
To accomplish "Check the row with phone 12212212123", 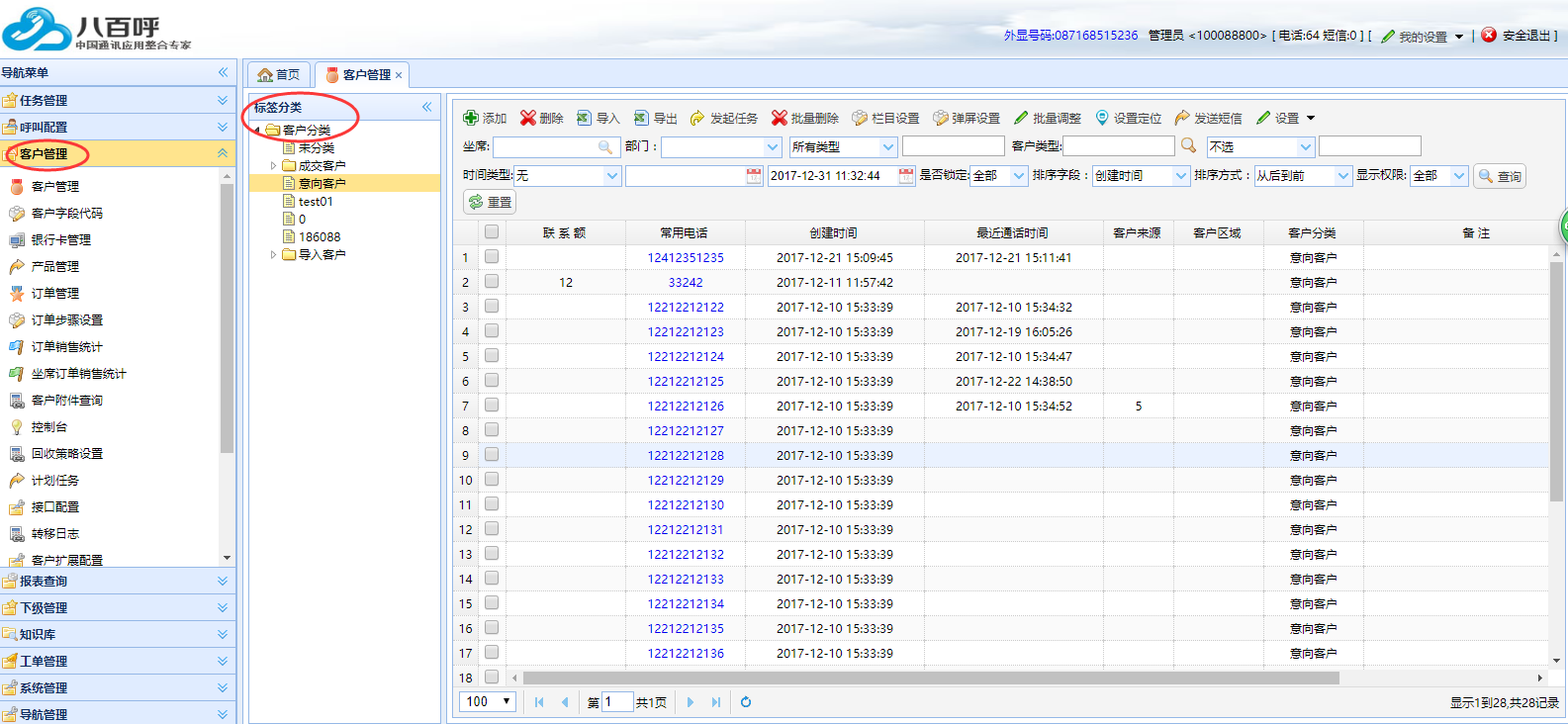I will pos(492,331).
